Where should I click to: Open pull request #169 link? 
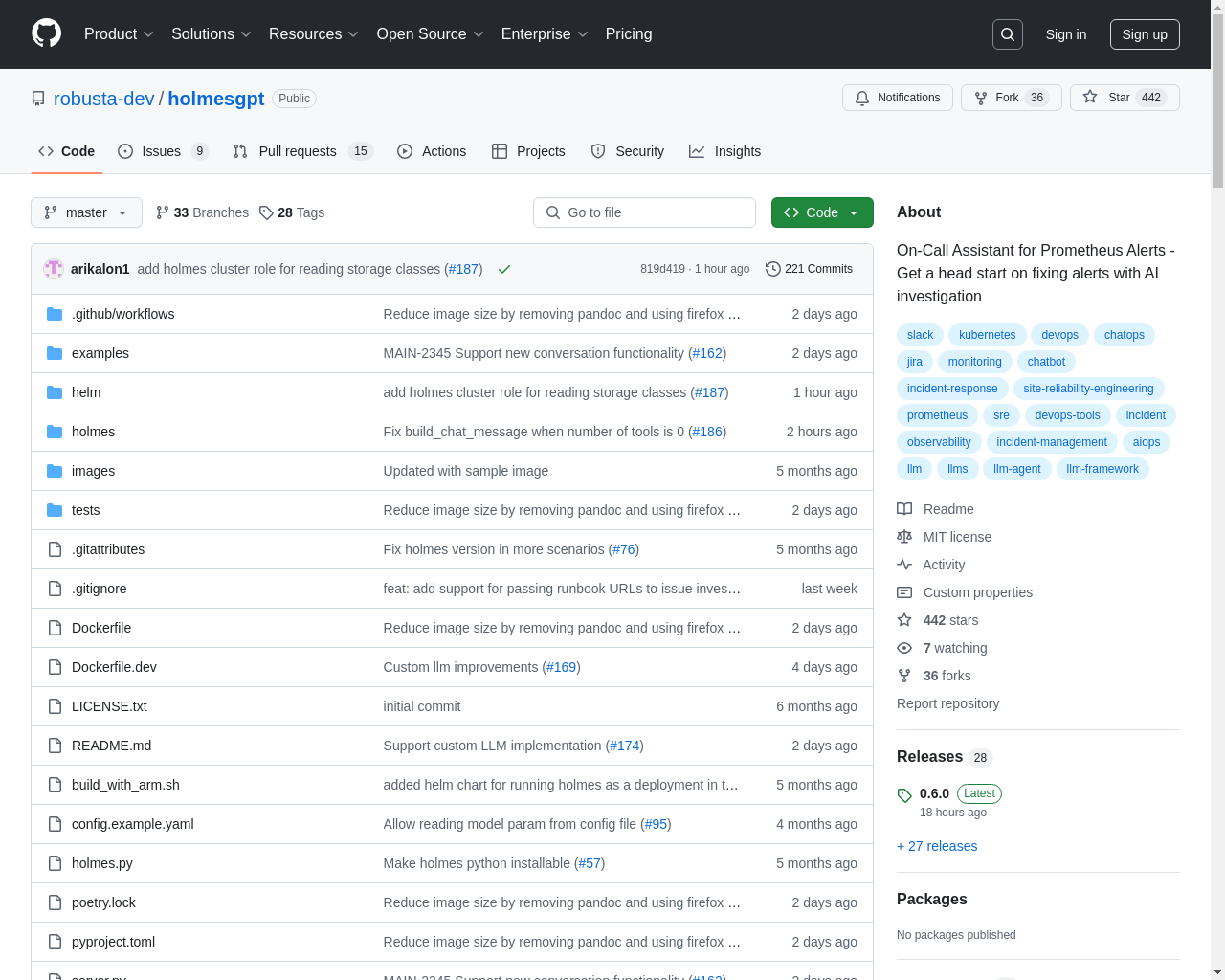point(562,667)
